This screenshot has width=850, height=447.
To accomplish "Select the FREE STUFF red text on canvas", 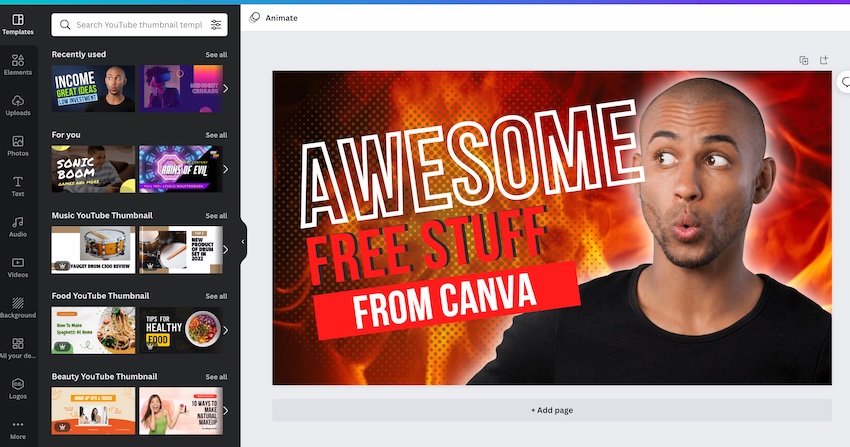I will point(427,244).
